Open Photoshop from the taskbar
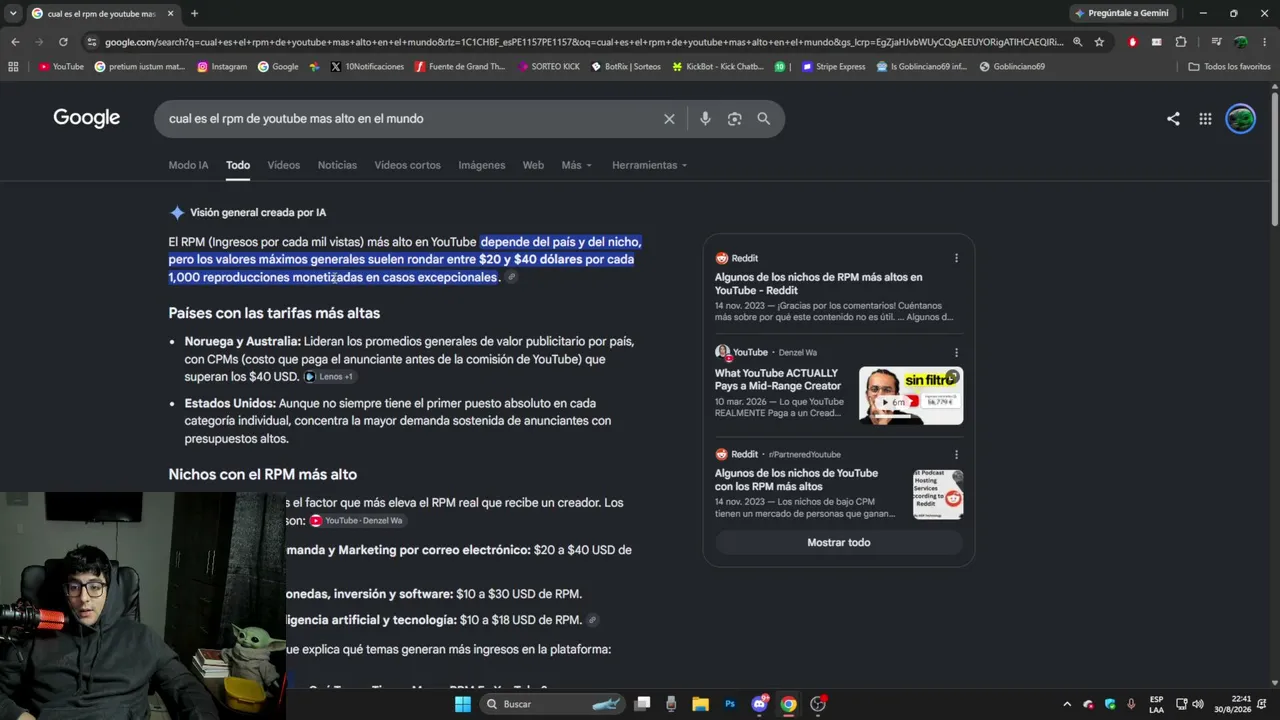 pyautogui.click(x=730, y=704)
